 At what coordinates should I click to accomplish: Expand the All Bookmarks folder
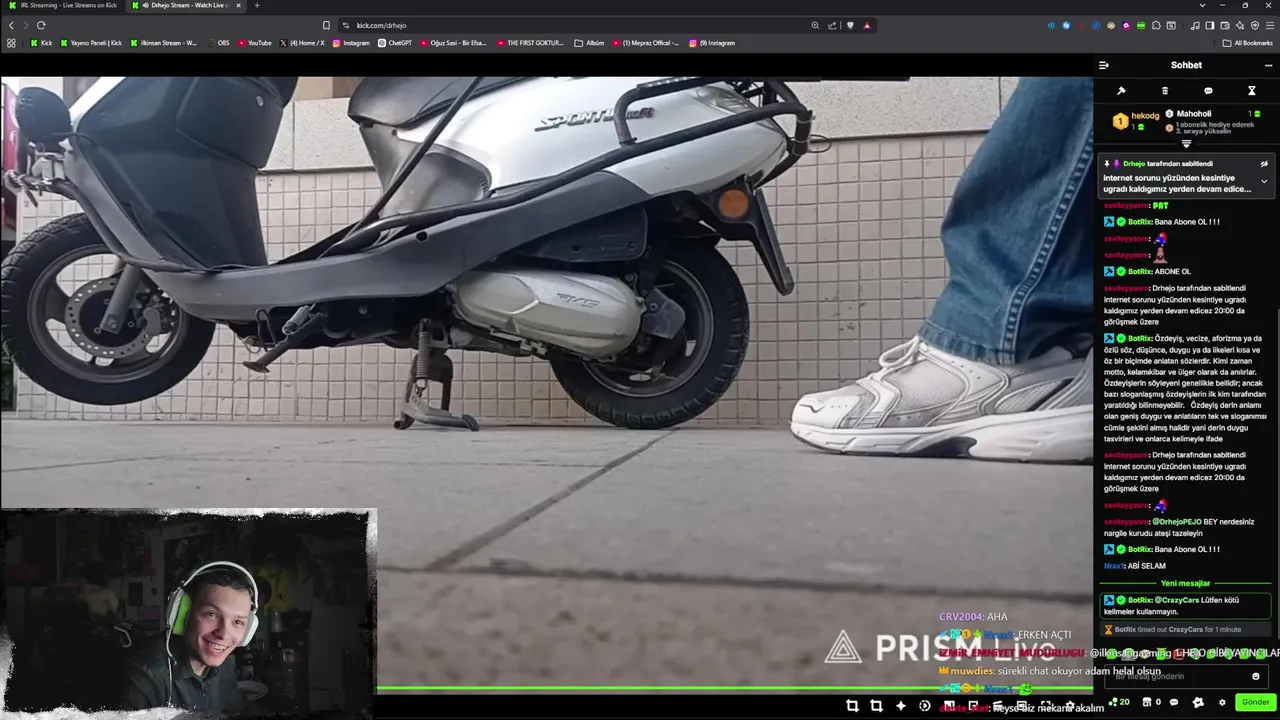pyautogui.click(x=1248, y=43)
